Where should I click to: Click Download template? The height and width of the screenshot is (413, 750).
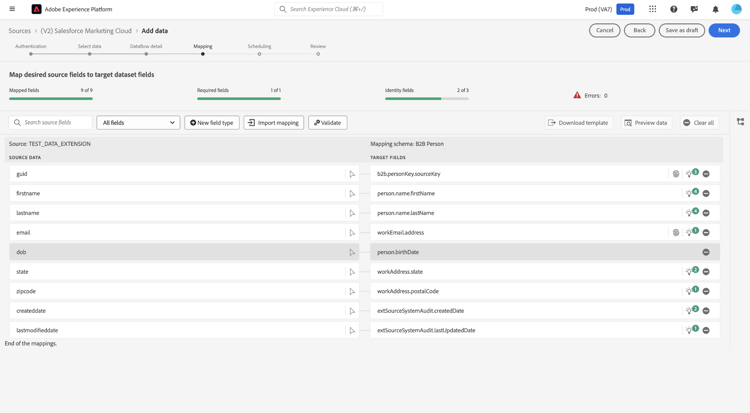[x=579, y=123]
